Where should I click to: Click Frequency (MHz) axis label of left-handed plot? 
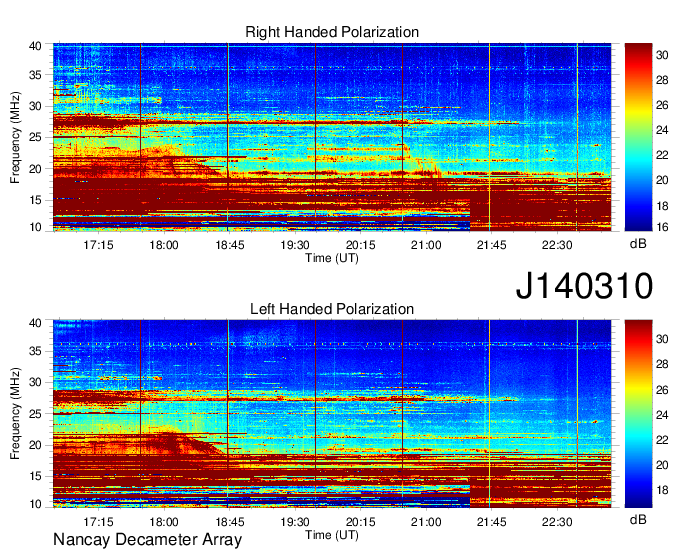(15, 414)
